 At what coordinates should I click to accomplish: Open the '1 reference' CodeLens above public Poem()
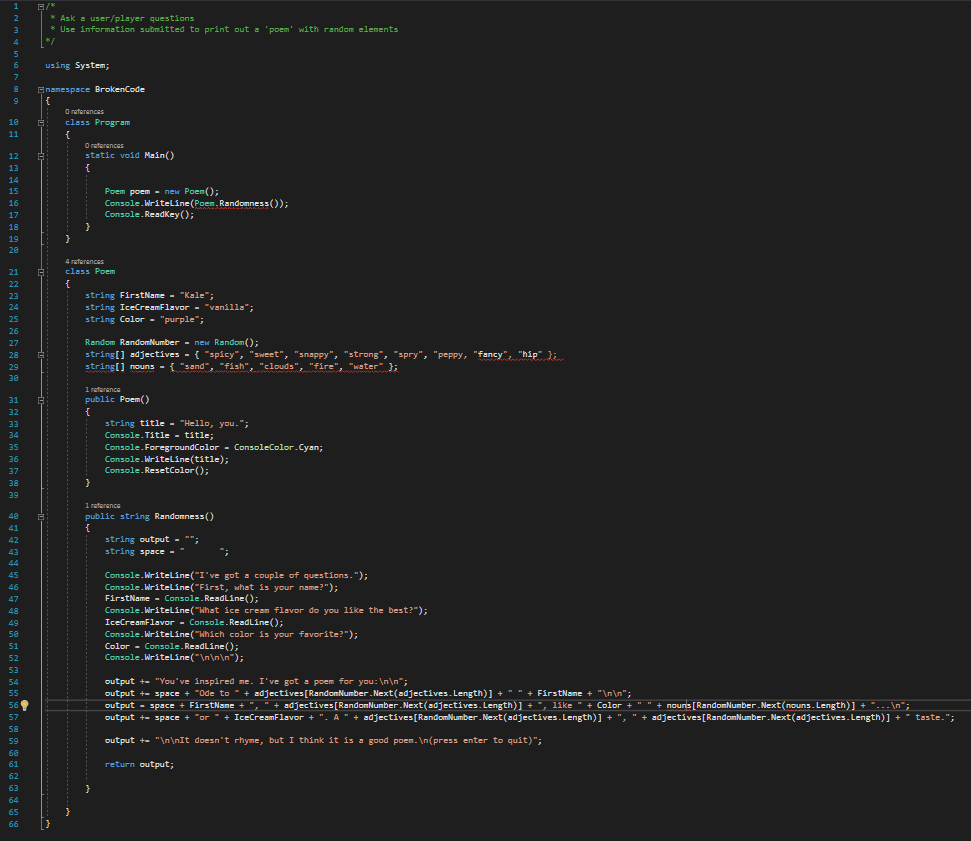pos(103,390)
